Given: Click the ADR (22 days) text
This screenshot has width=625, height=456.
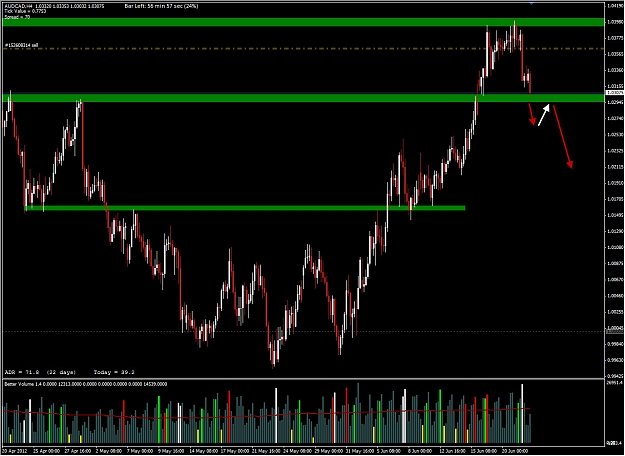Looking at the screenshot, I should (x=40, y=372).
